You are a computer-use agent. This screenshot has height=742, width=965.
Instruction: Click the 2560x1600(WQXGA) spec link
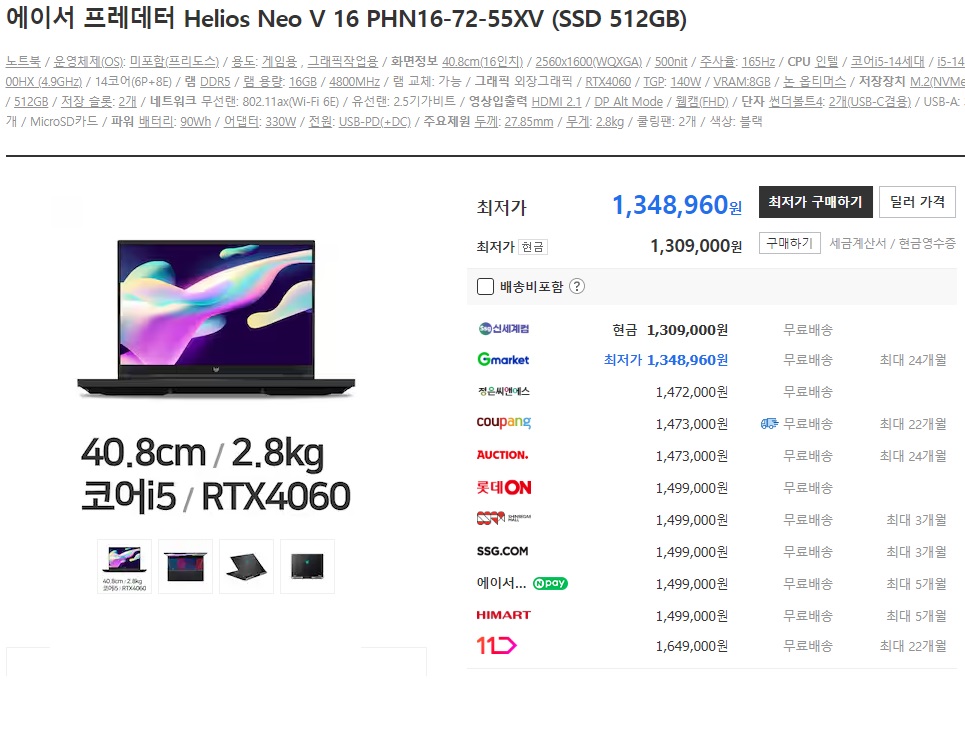588,62
